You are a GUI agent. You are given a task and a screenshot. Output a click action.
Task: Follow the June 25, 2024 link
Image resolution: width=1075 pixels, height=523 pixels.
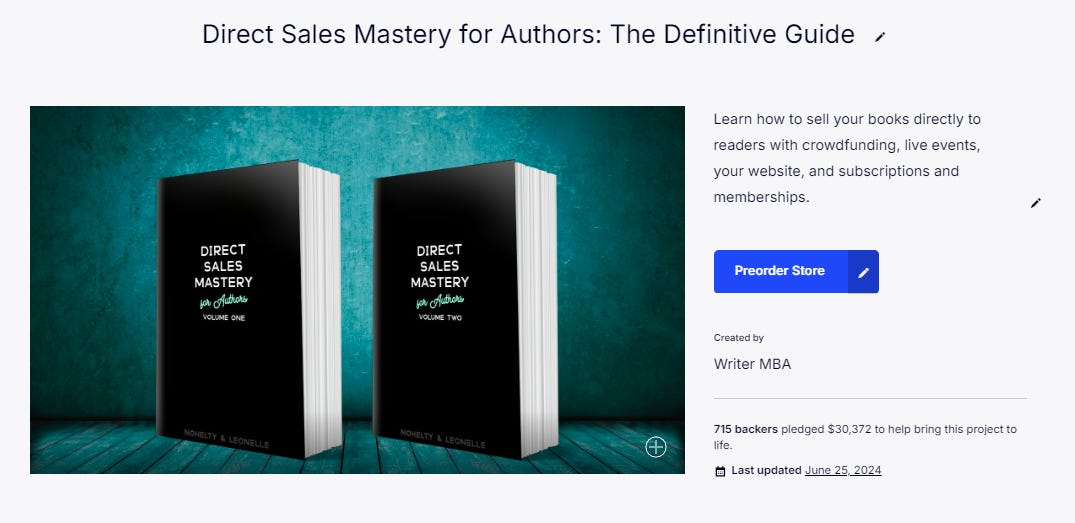843,470
